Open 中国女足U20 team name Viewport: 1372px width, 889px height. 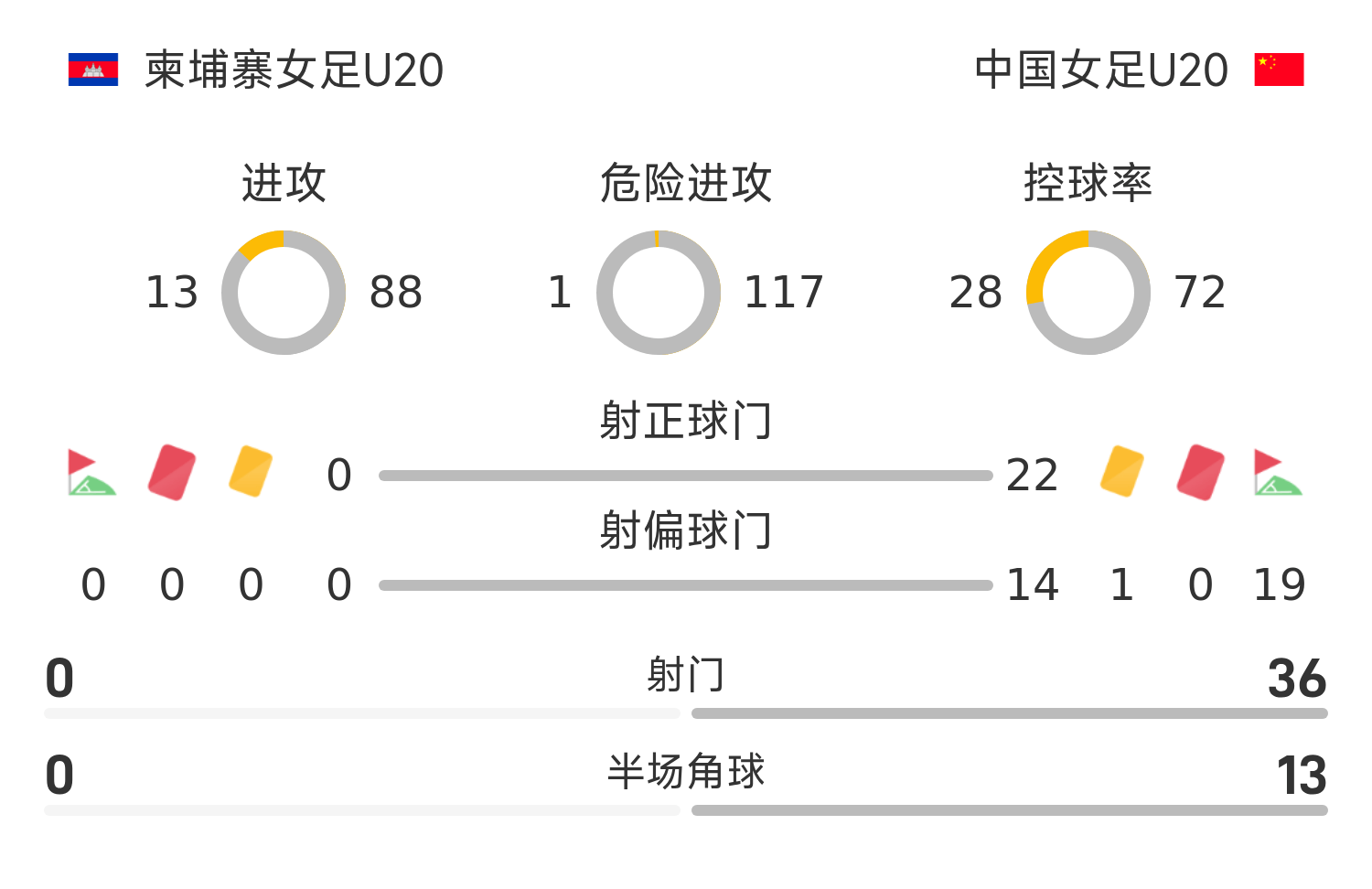1101,70
